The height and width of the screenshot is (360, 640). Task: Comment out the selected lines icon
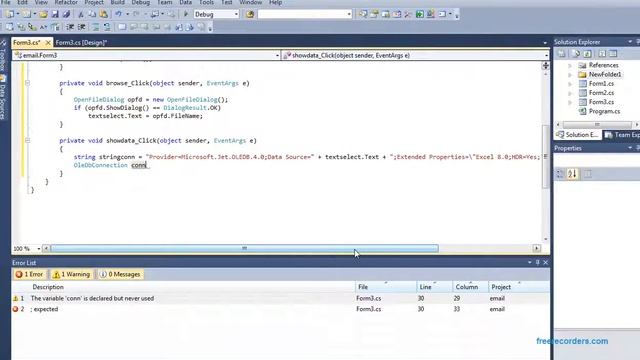(96, 27)
